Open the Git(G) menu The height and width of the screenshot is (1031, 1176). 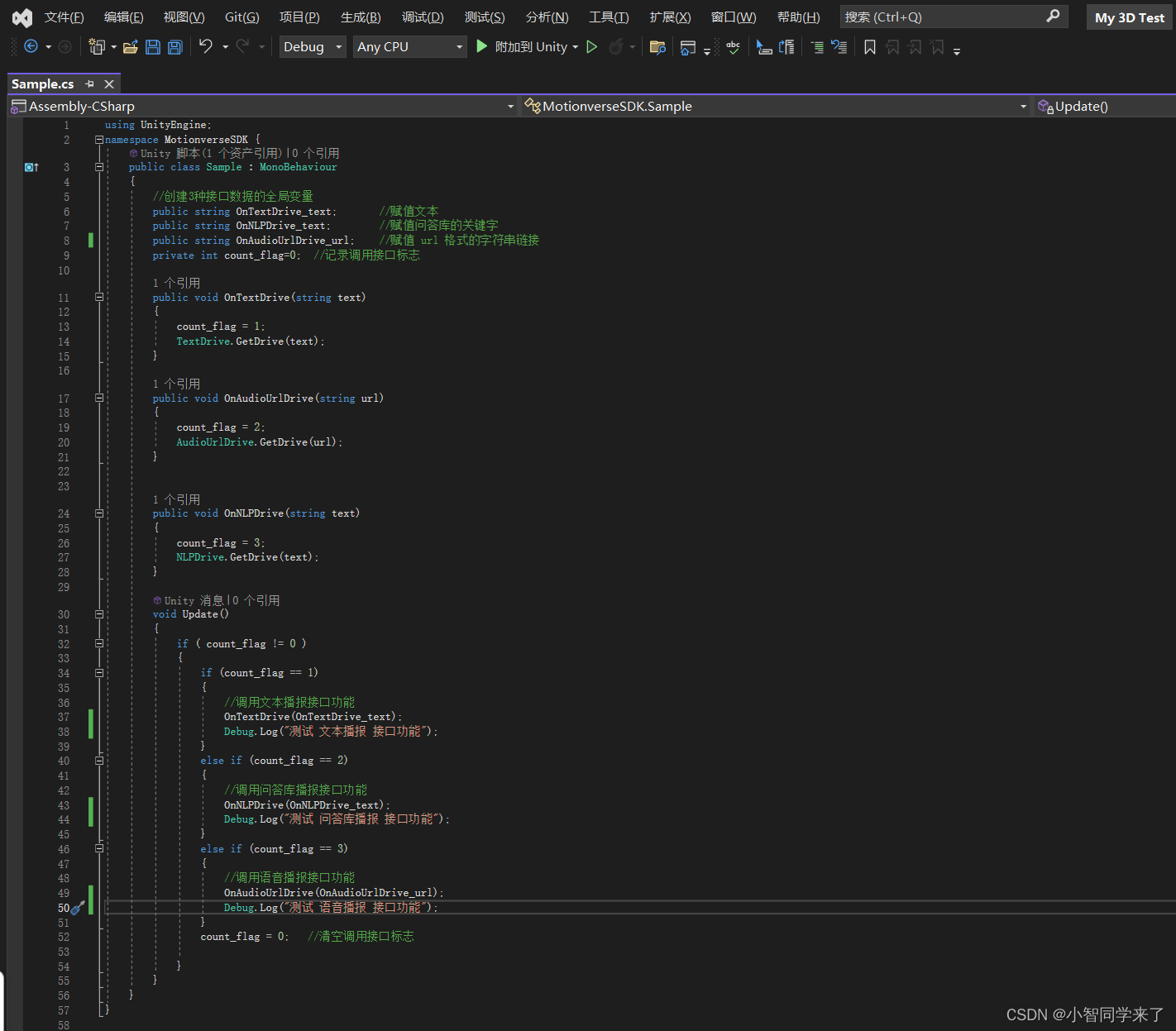pyautogui.click(x=242, y=17)
